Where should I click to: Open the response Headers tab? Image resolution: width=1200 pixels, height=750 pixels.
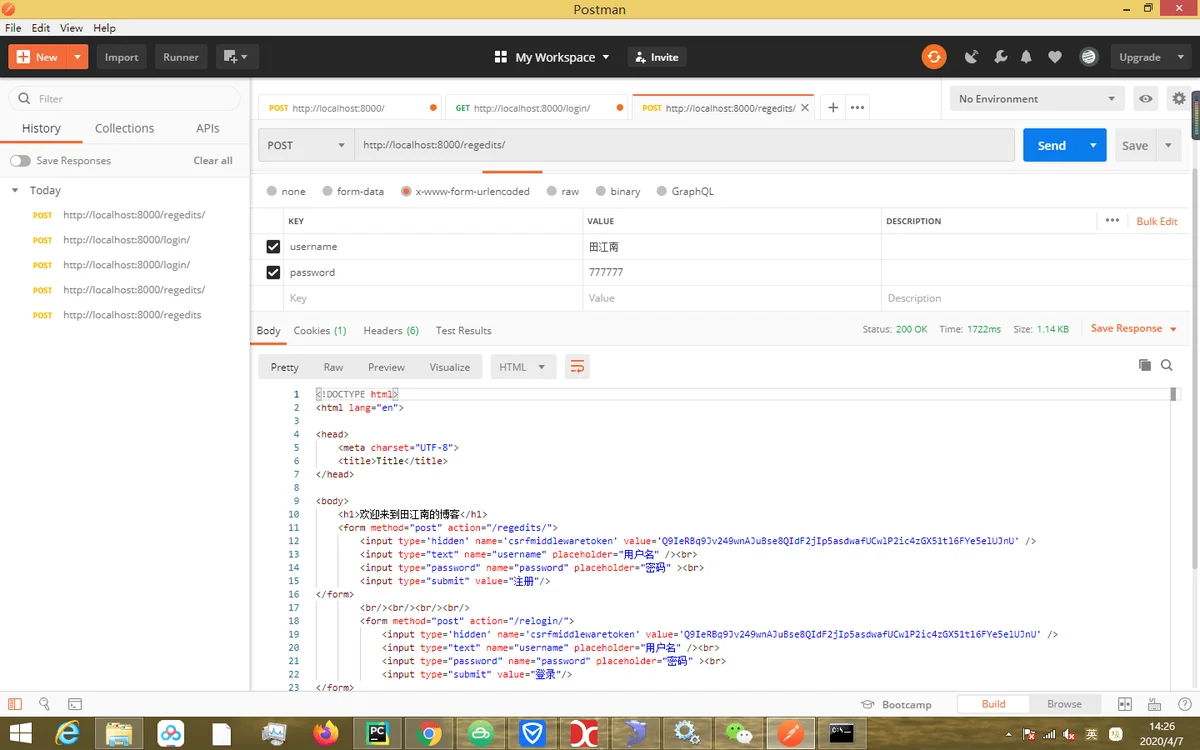[x=391, y=330]
